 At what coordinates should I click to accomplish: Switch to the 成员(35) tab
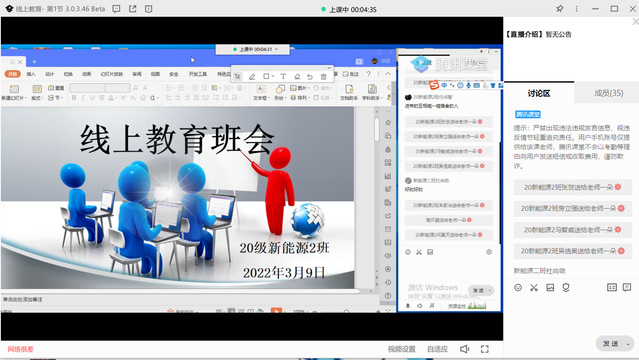click(x=608, y=93)
